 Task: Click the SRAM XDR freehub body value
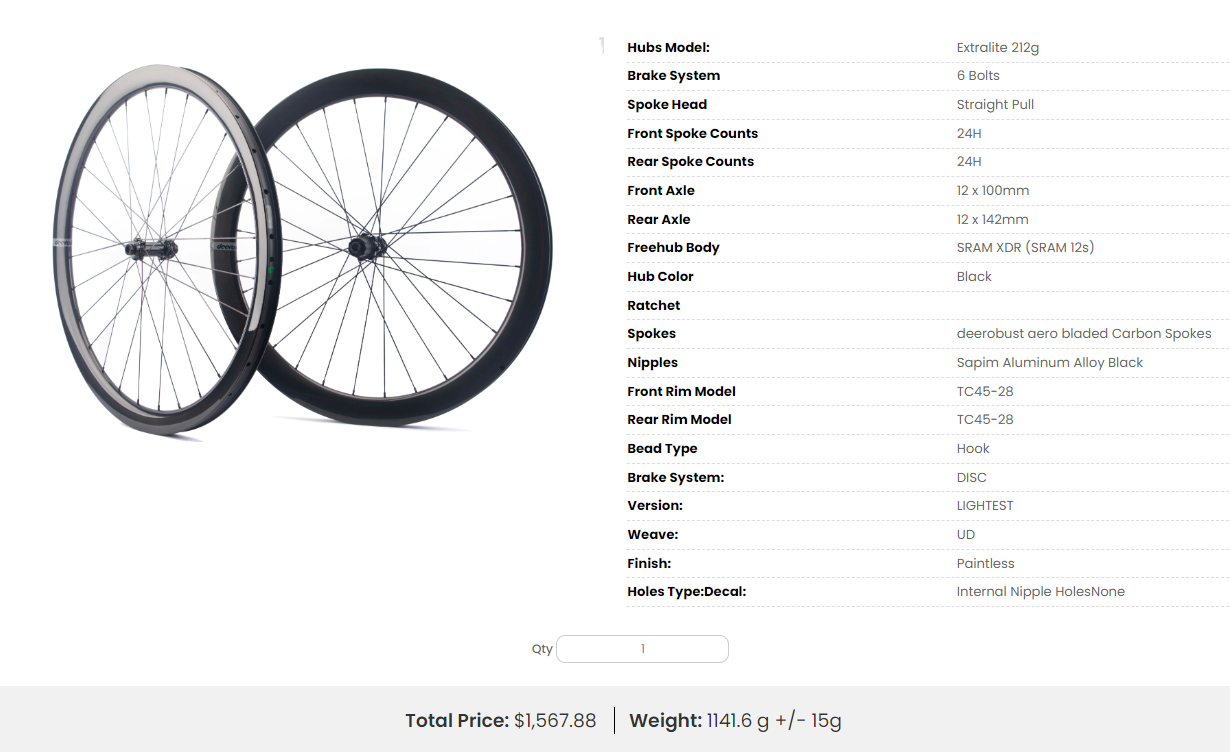(x=1025, y=248)
